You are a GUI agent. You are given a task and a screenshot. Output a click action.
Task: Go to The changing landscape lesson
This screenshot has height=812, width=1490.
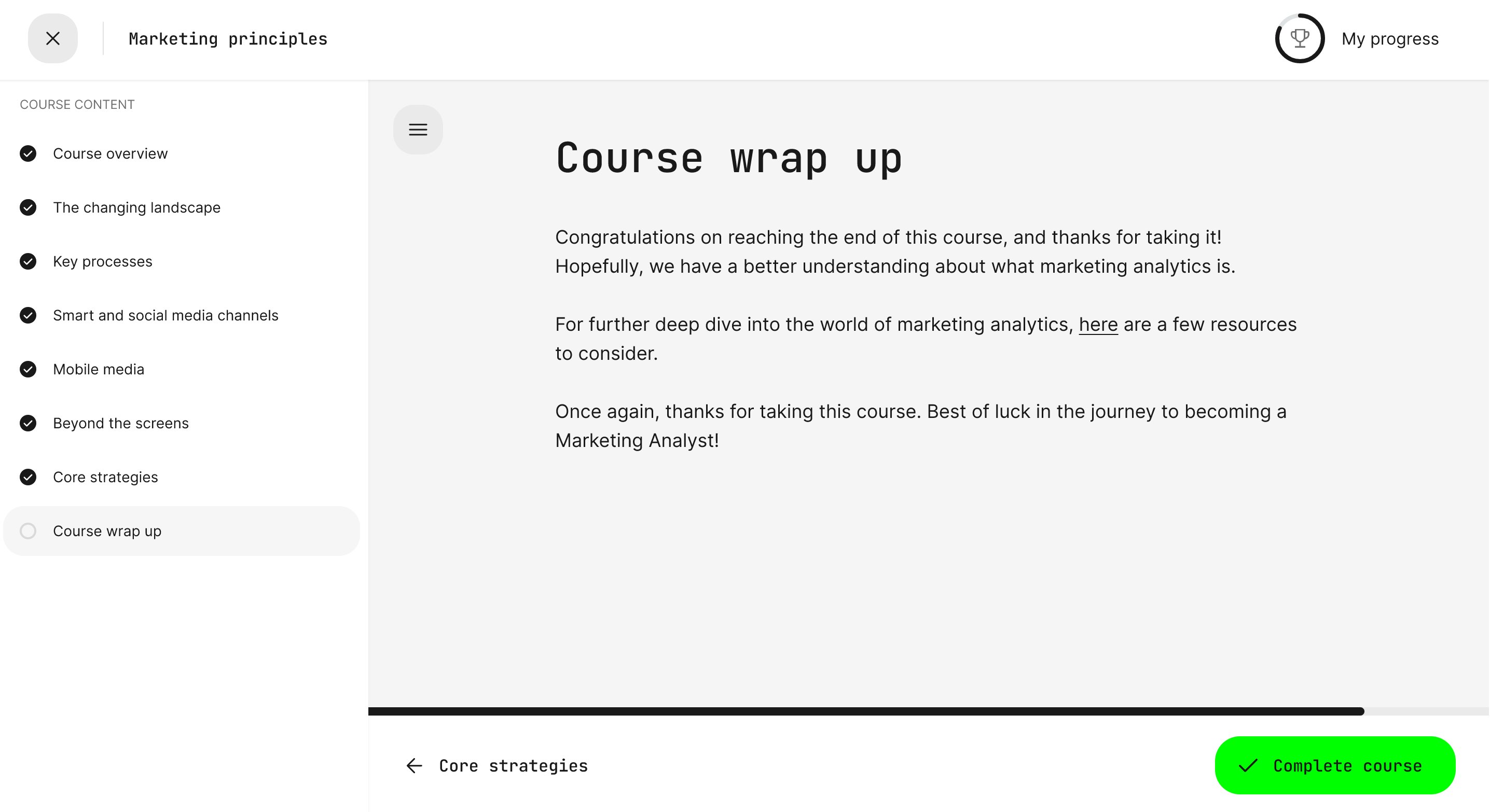click(x=136, y=207)
